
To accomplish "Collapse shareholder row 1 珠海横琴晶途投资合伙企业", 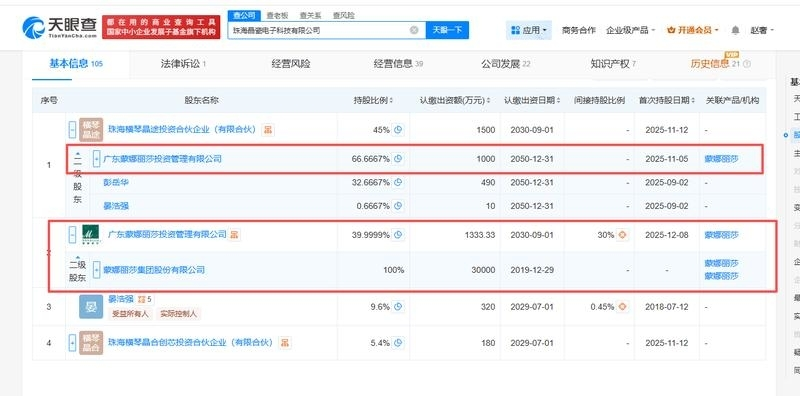I will pos(72,130).
